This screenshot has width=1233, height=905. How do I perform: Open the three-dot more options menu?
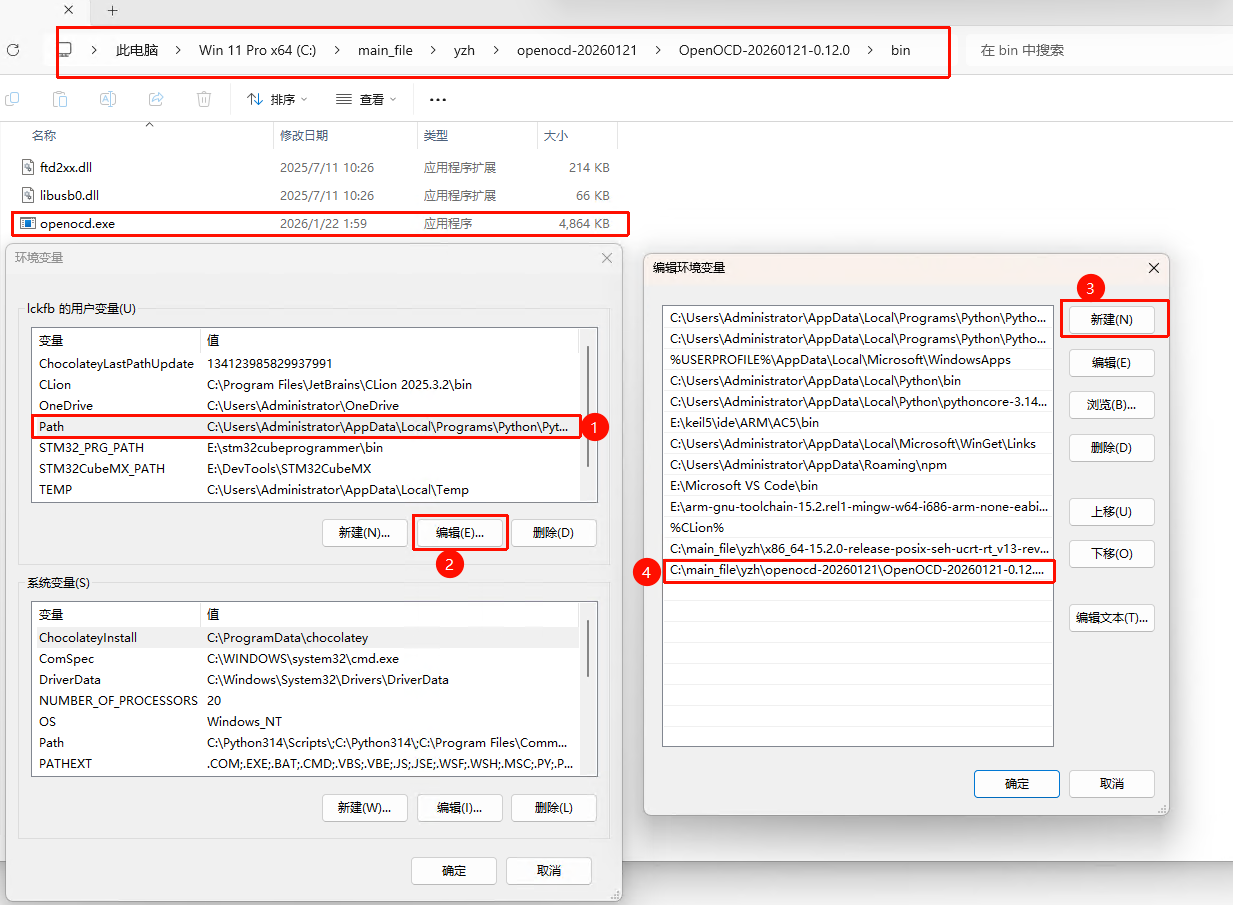437,99
